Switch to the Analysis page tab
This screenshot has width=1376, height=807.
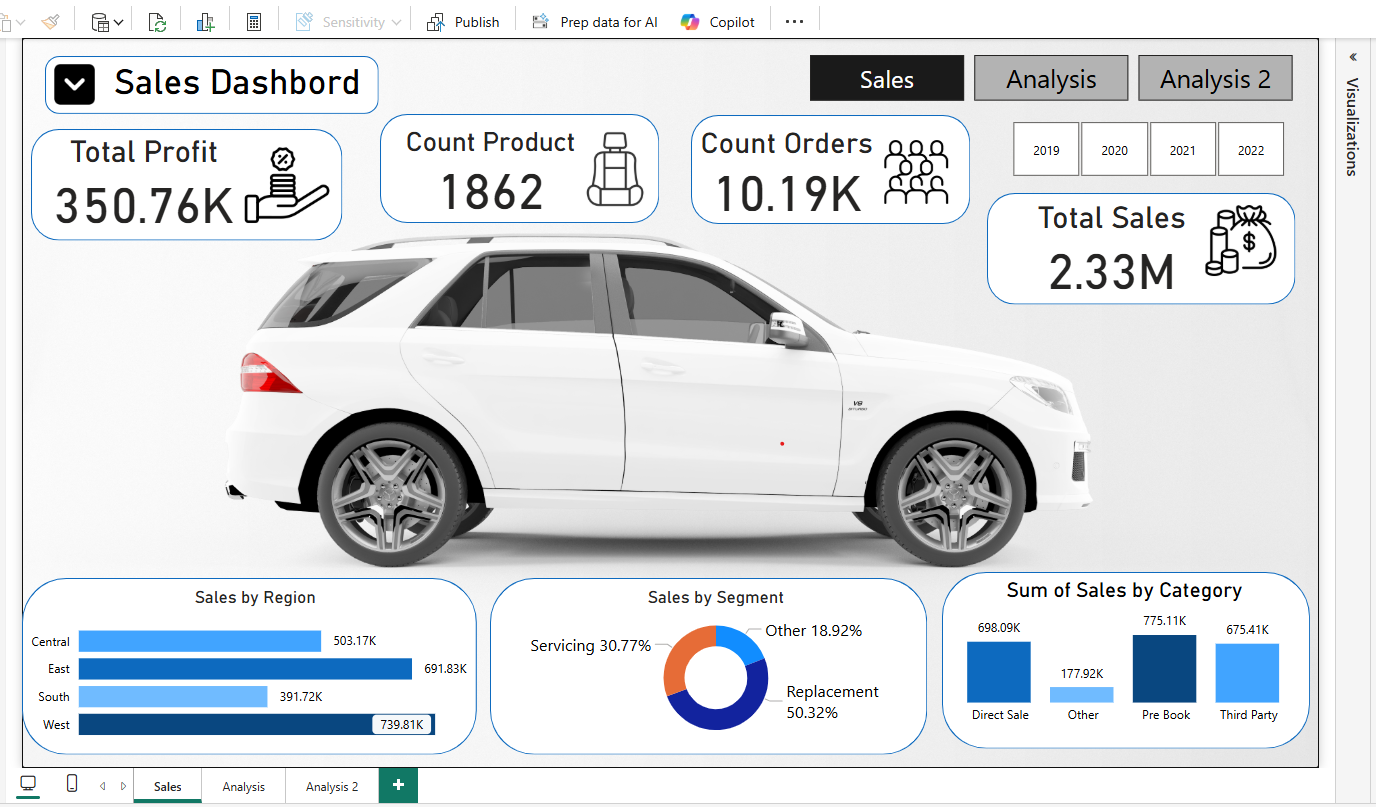[243, 786]
